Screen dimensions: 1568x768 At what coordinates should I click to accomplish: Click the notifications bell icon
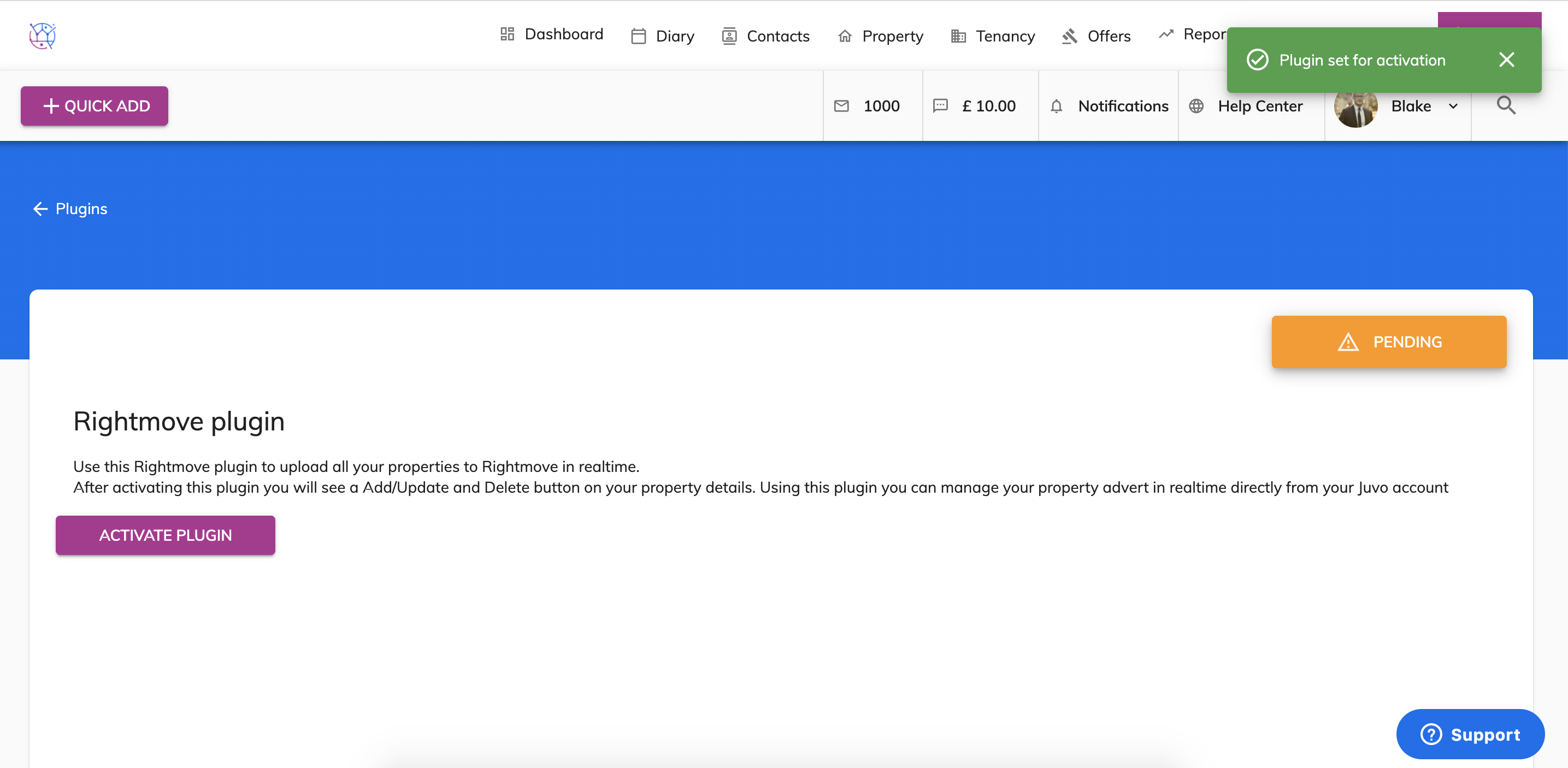click(1056, 106)
